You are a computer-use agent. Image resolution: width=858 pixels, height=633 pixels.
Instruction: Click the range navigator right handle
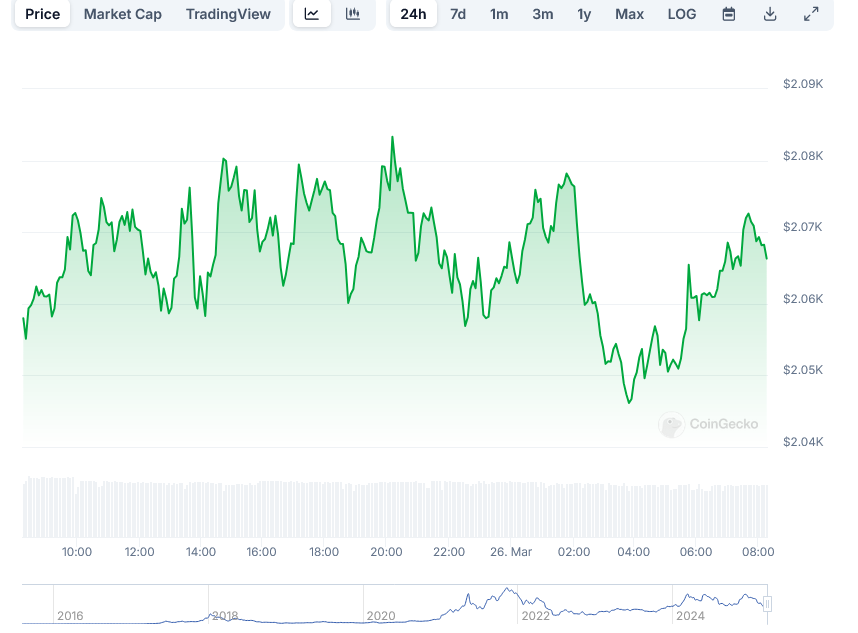click(767, 603)
